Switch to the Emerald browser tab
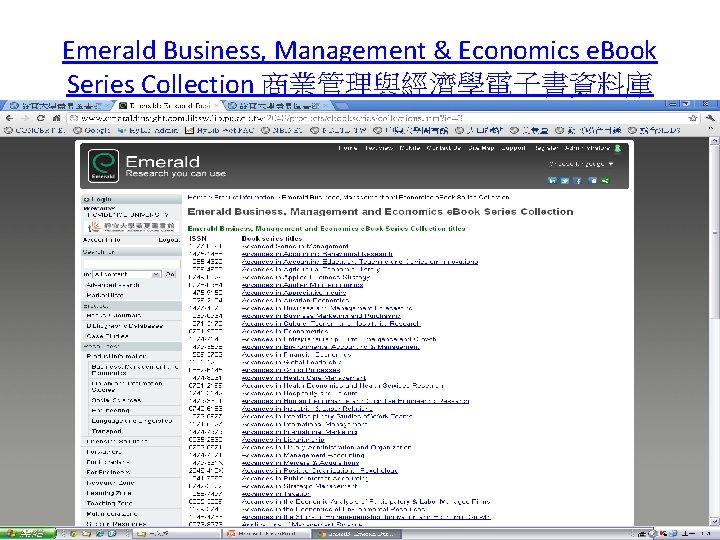This screenshot has height=540, width=720. tap(168, 106)
